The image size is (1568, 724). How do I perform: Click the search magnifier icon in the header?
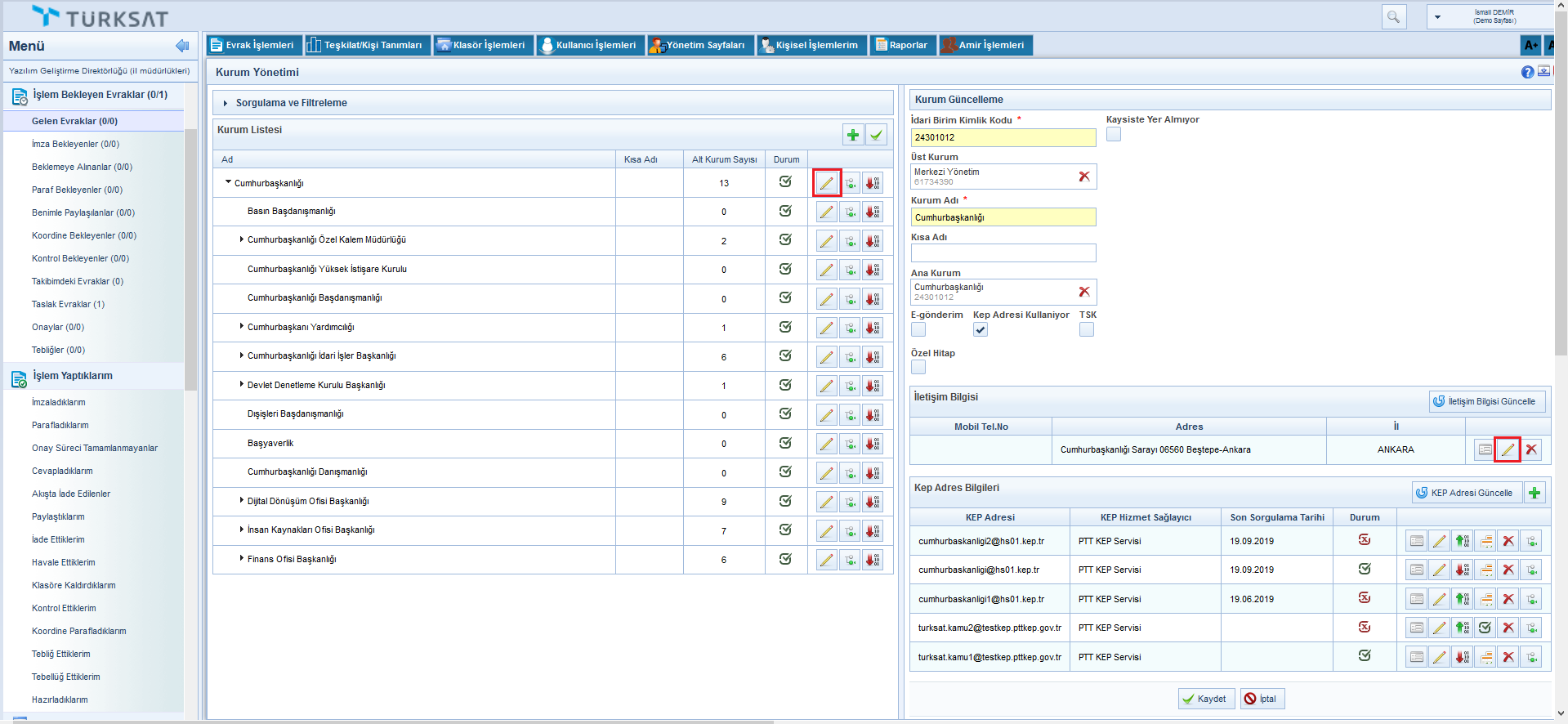coord(1393,16)
